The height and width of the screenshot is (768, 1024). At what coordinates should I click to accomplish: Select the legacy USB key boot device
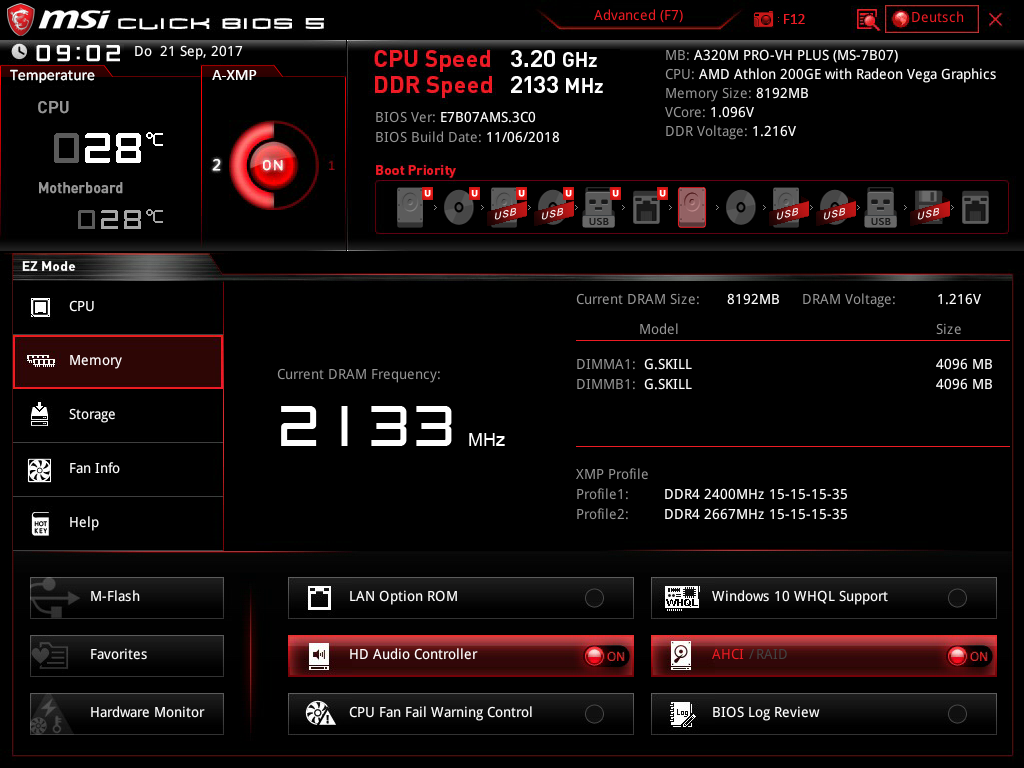(881, 207)
